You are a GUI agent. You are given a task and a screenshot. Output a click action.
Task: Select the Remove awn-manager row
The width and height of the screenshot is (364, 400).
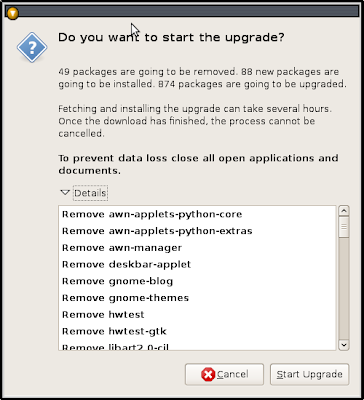point(197,248)
